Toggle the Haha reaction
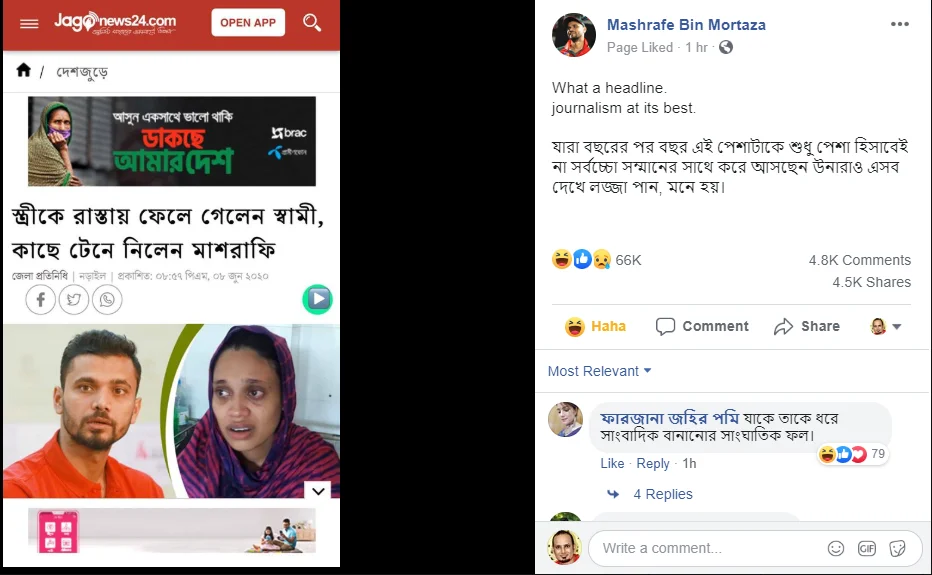 [595, 326]
